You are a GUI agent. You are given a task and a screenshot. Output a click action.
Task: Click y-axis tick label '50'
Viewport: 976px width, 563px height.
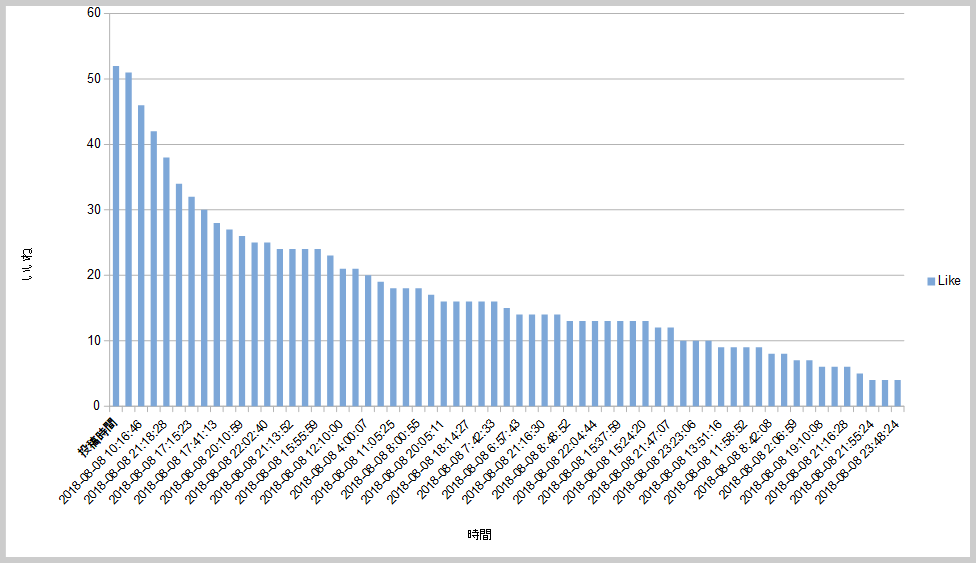pyautogui.click(x=94, y=78)
